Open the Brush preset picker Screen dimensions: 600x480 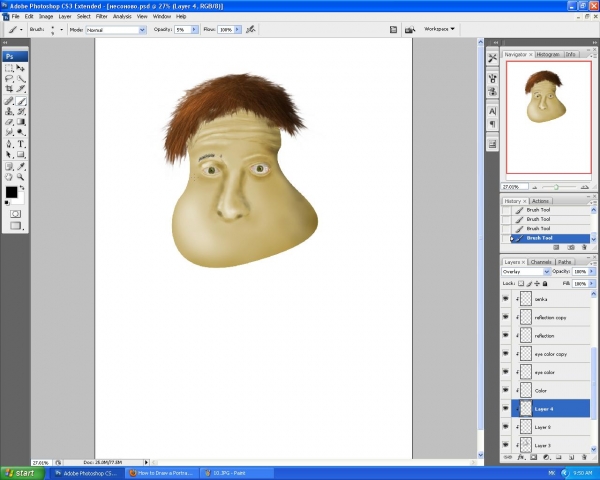(61, 29)
